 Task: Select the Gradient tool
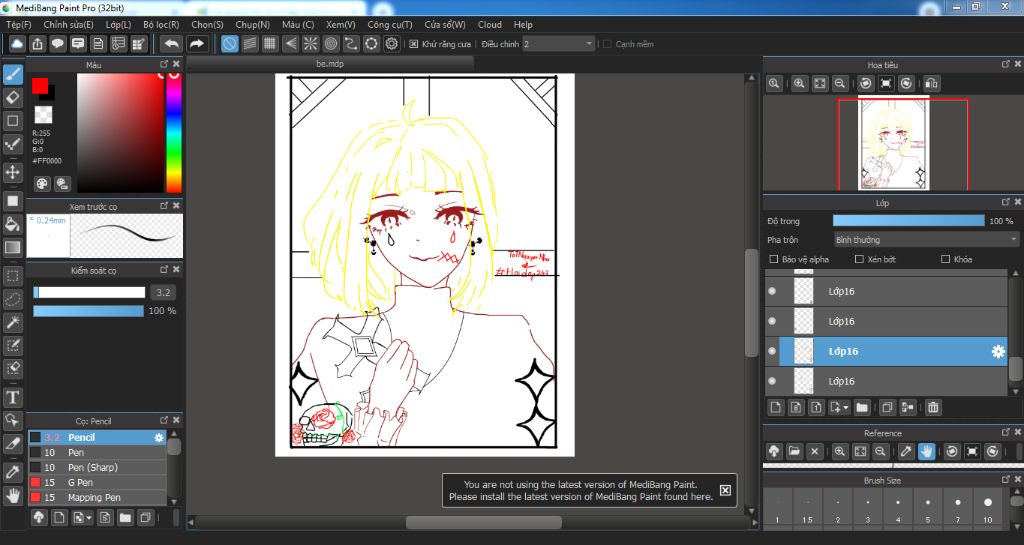12,247
